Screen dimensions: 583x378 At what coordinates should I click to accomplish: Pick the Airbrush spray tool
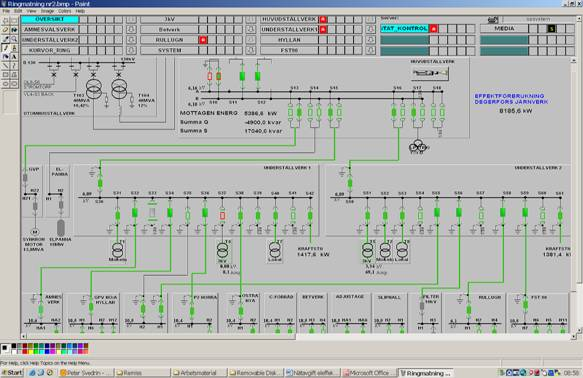6,57
